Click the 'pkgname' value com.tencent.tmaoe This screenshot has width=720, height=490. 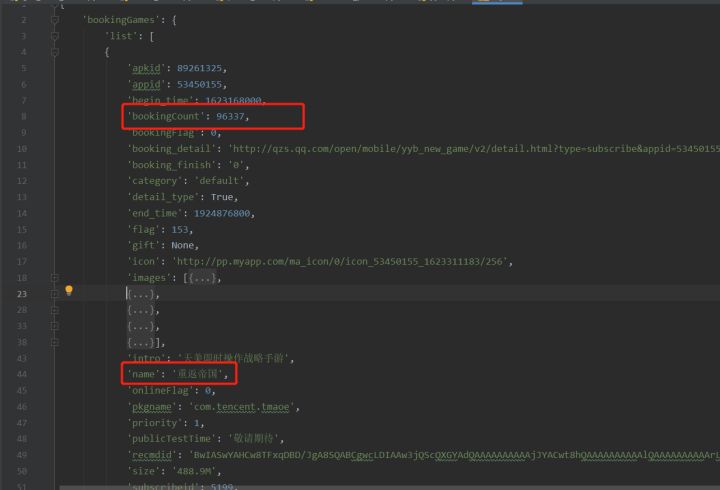coord(242,407)
